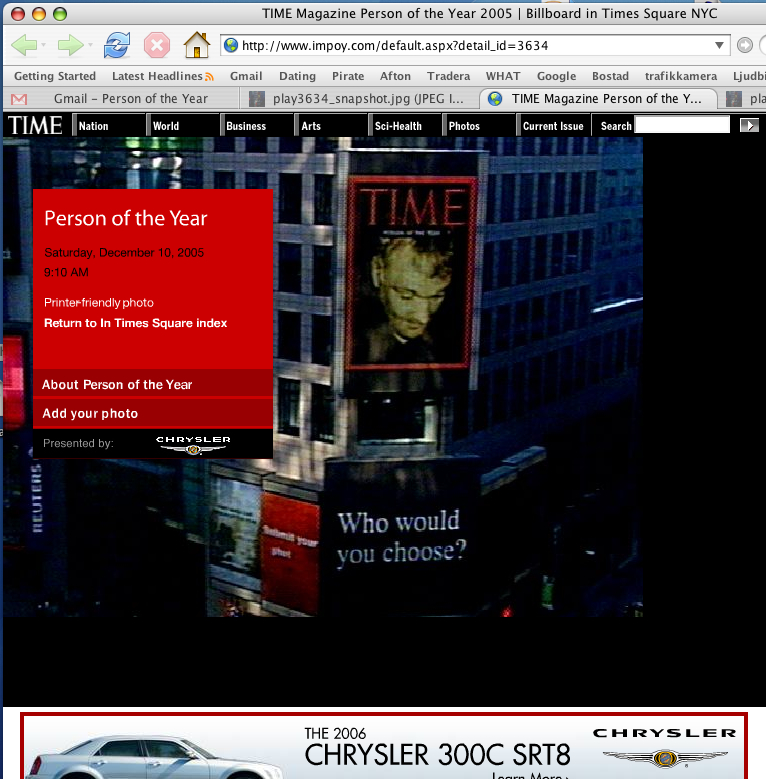Open the Getting Started bookmark
Viewport: 766px width, 779px height.
pyautogui.click(x=55, y=76)
